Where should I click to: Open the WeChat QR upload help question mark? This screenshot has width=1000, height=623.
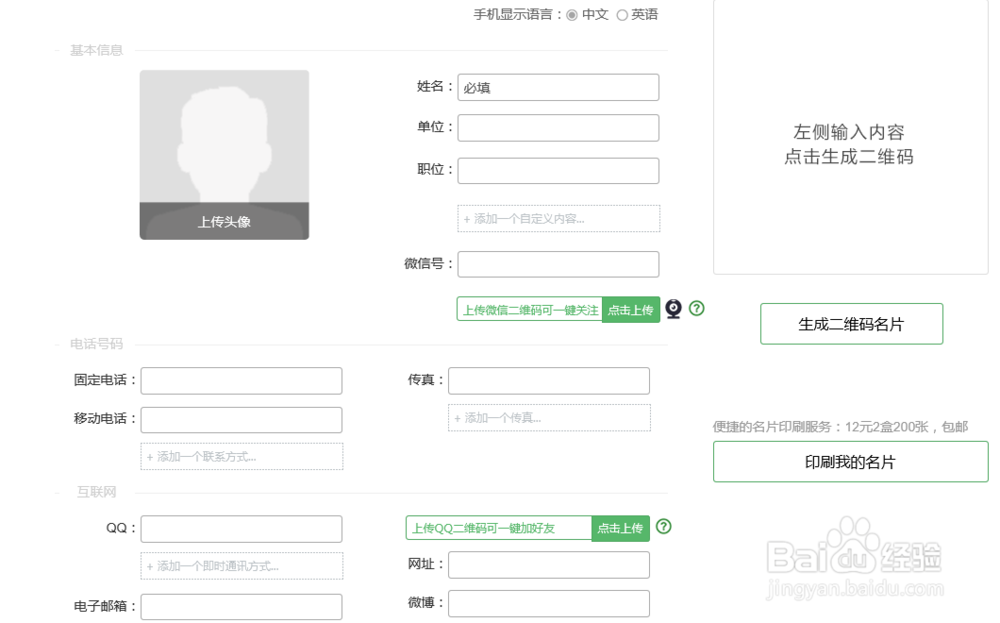tap(696, 309)
